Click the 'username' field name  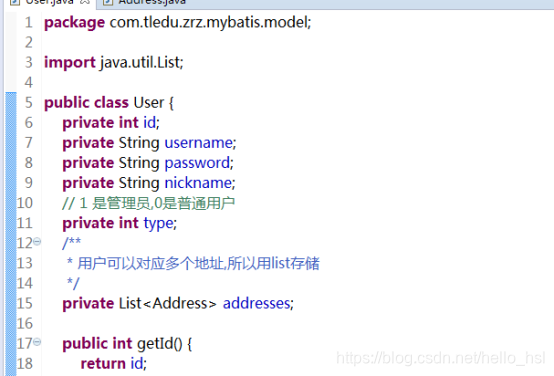click(199, 143)
